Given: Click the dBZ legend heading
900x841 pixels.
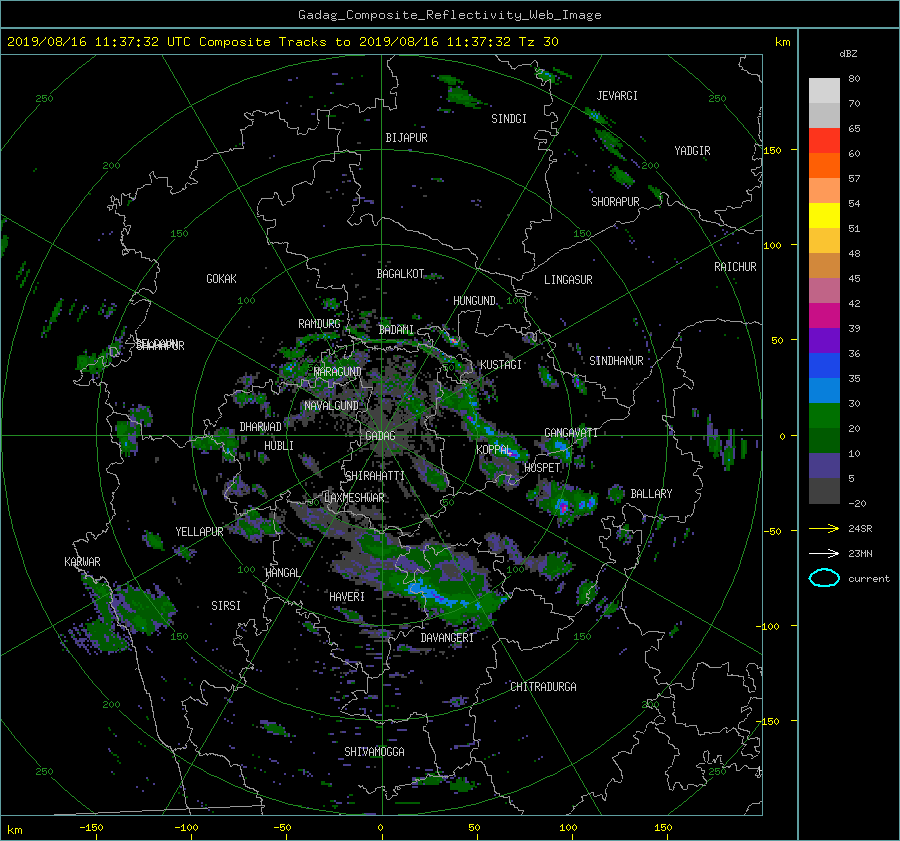Looking at the screenshot, I should point(848,54).
